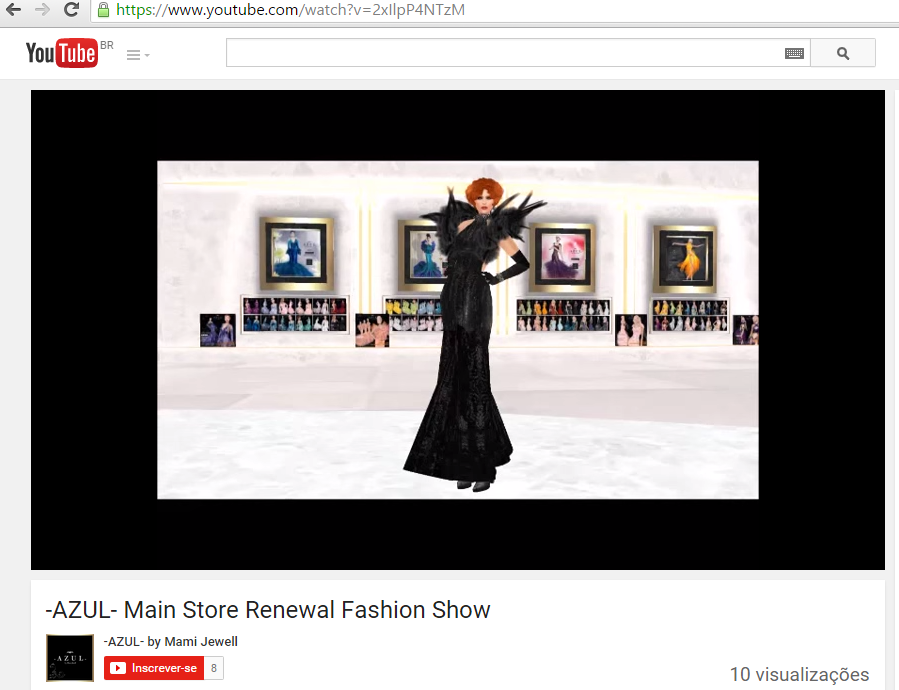The height and width of the screenshot is (690, 899).
Task: Click the browser forward arrow
Action: coord(42,10)
